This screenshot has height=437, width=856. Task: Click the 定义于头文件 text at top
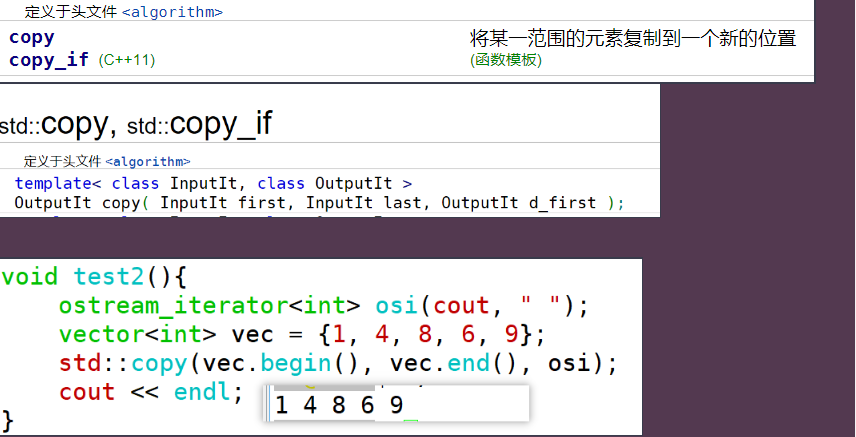(70, 12)
